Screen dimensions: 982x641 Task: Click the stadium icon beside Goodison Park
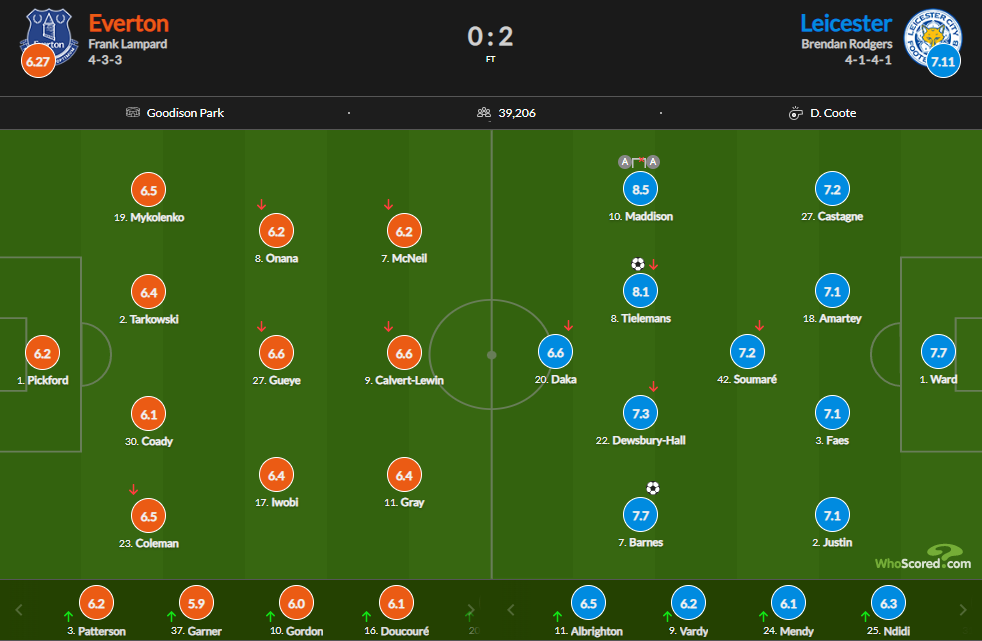point(133,113)
